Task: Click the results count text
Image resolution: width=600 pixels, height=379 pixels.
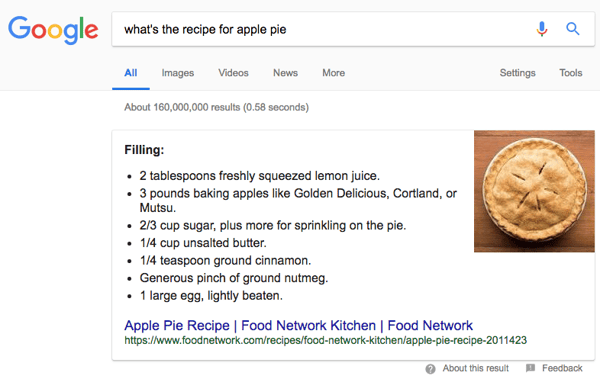Action: 216,107
